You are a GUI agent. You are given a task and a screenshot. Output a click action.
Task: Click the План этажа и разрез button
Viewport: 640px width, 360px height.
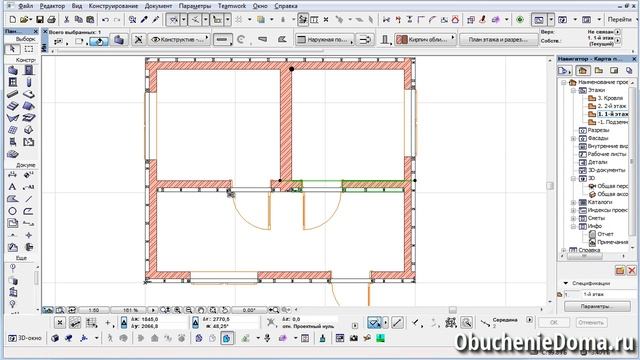tap(498, 40)
